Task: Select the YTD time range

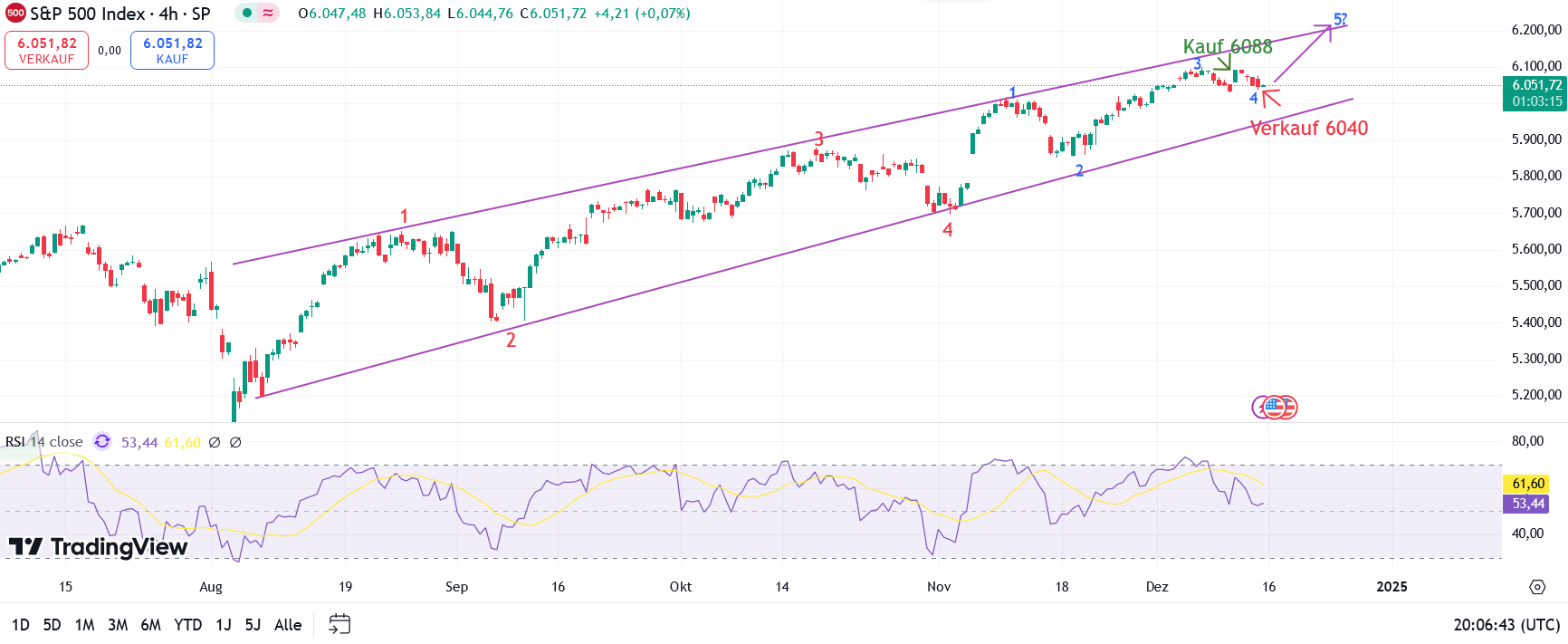Action: pyautogui.click(x=187, y=625)
